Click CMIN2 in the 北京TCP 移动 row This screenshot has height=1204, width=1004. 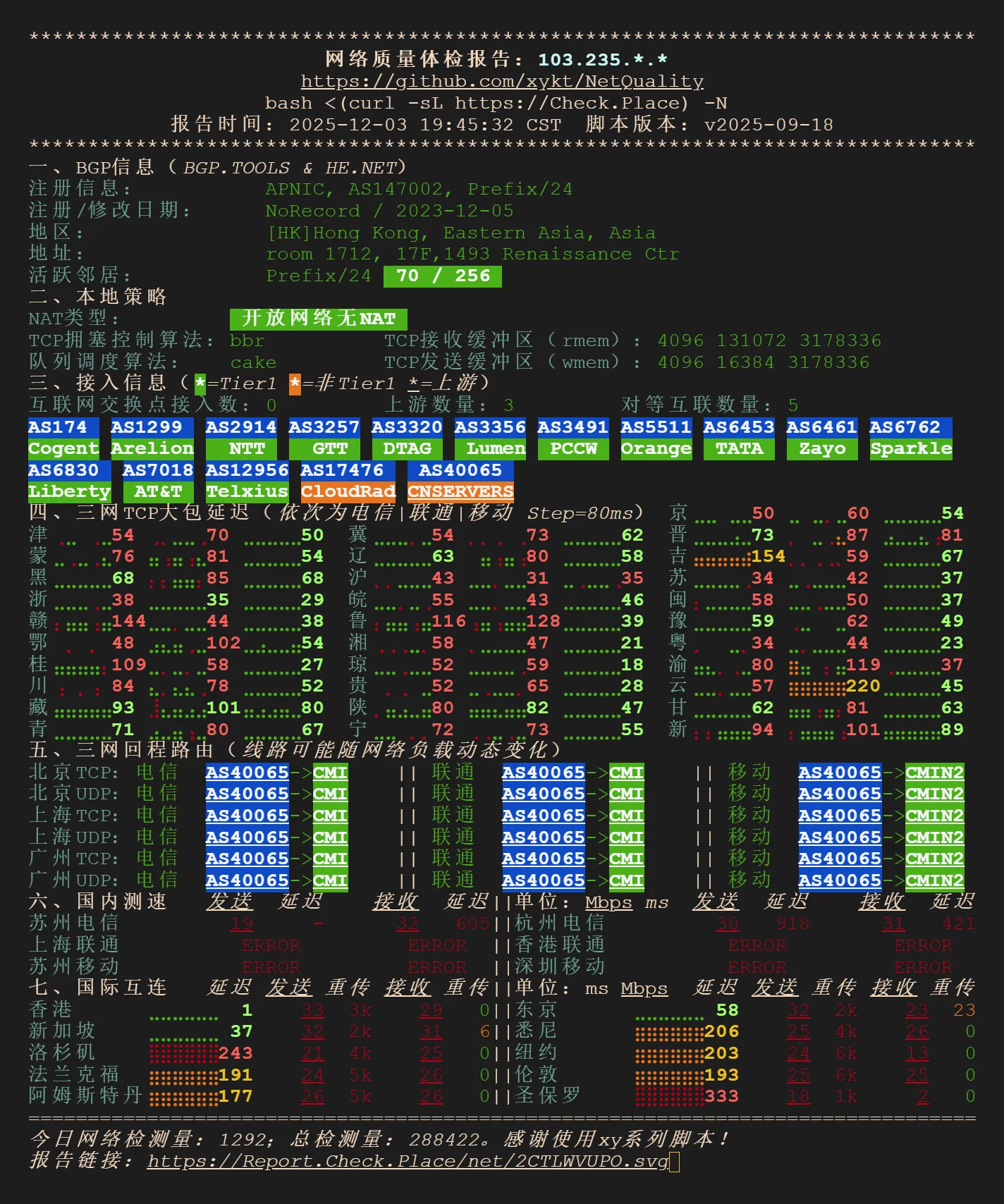(x=934, y=773)
